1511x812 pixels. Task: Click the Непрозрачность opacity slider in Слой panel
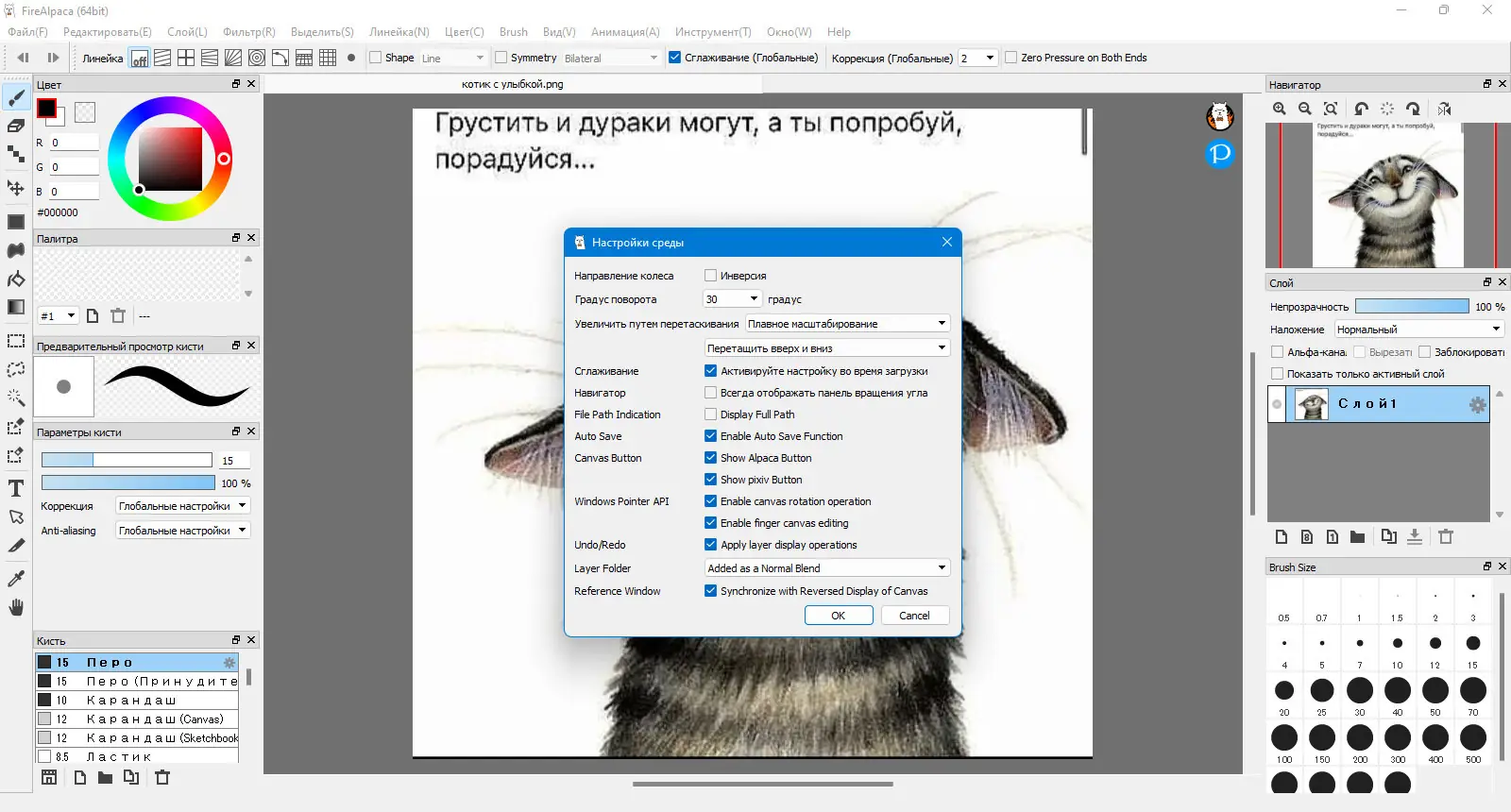tap(1412, 307)
